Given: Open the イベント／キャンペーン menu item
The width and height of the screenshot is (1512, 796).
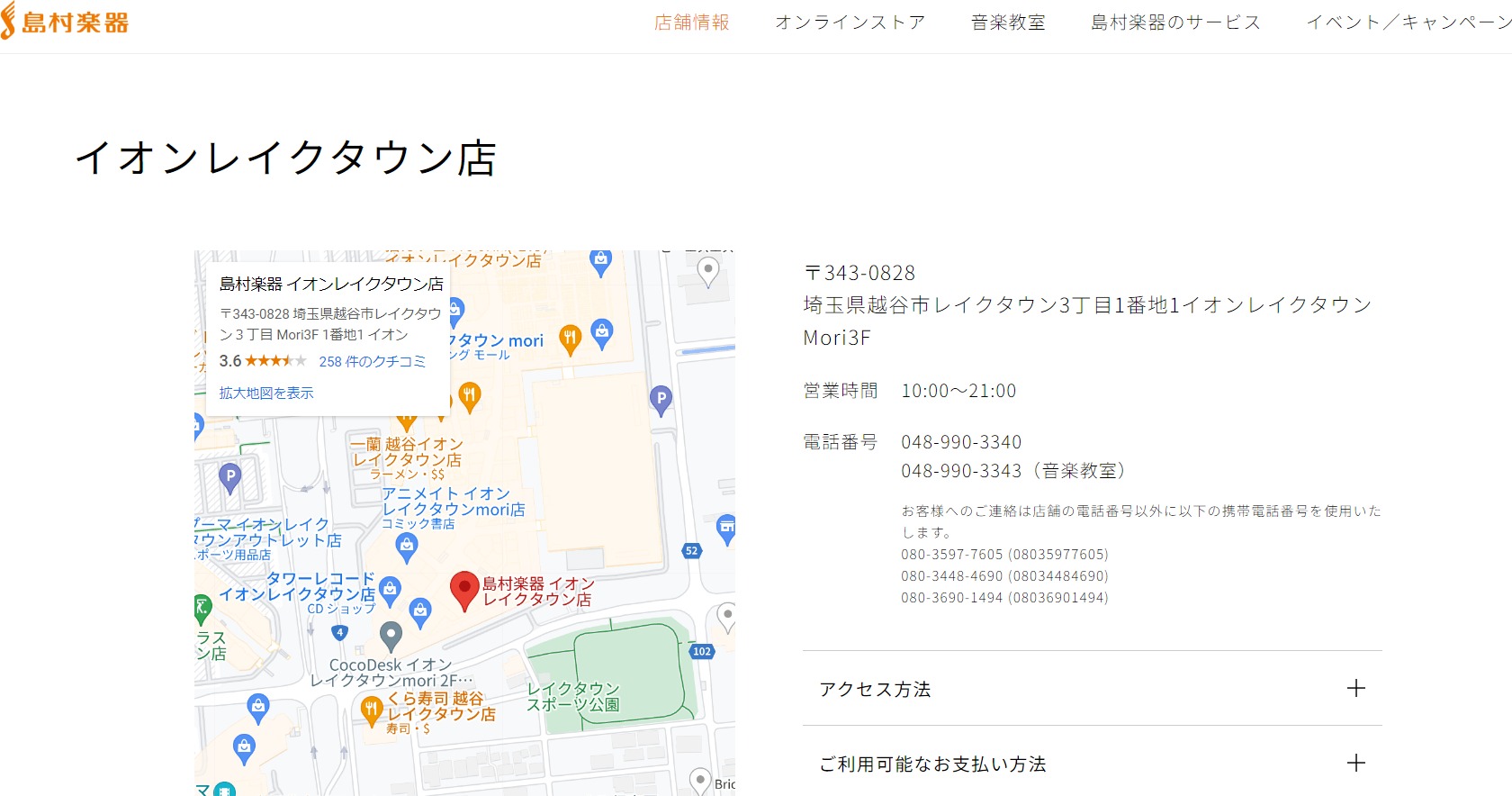Looking at the screenshot, I should tap(1409, 23).
